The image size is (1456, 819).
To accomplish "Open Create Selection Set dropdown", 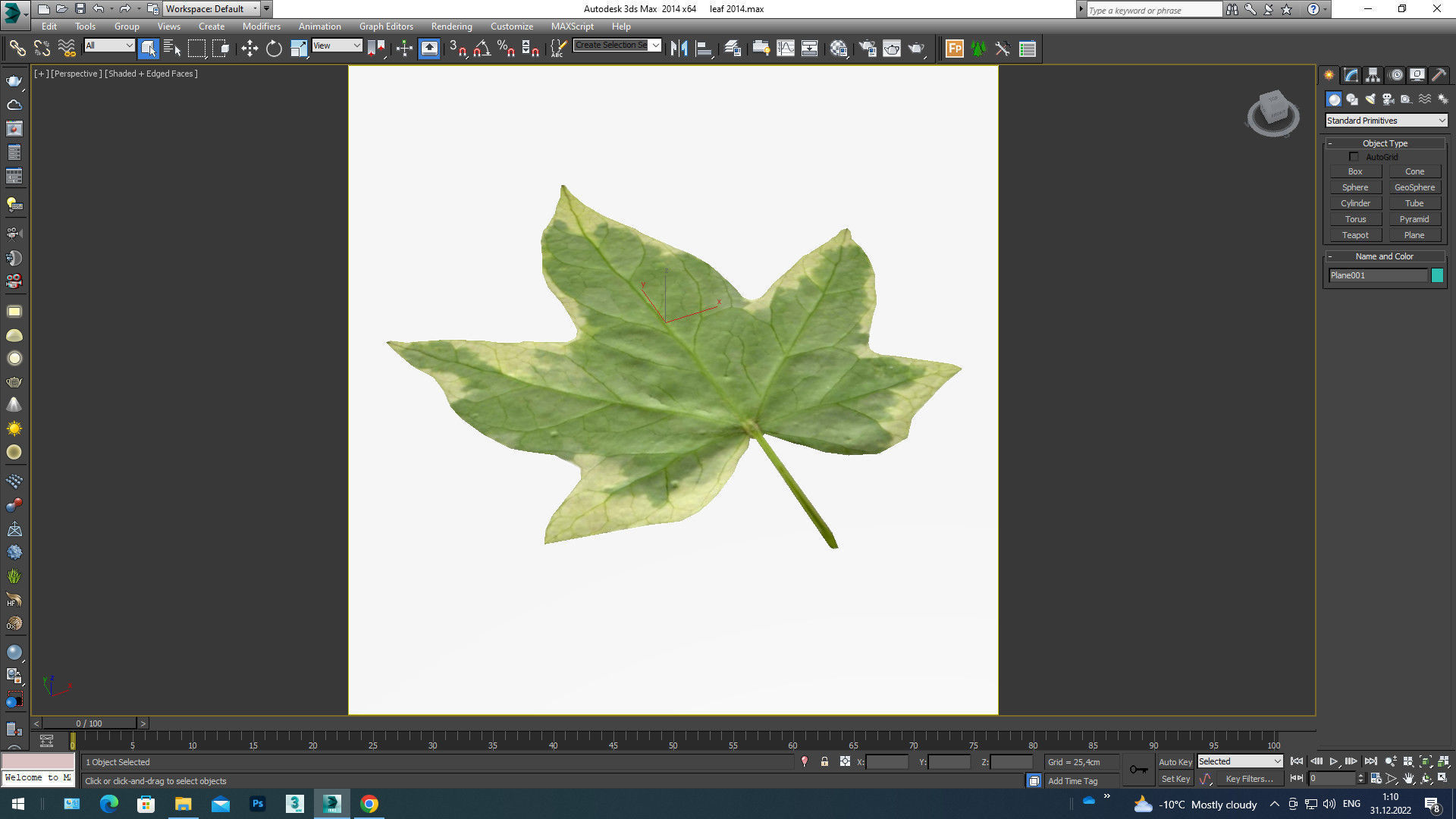I will 617,45.
